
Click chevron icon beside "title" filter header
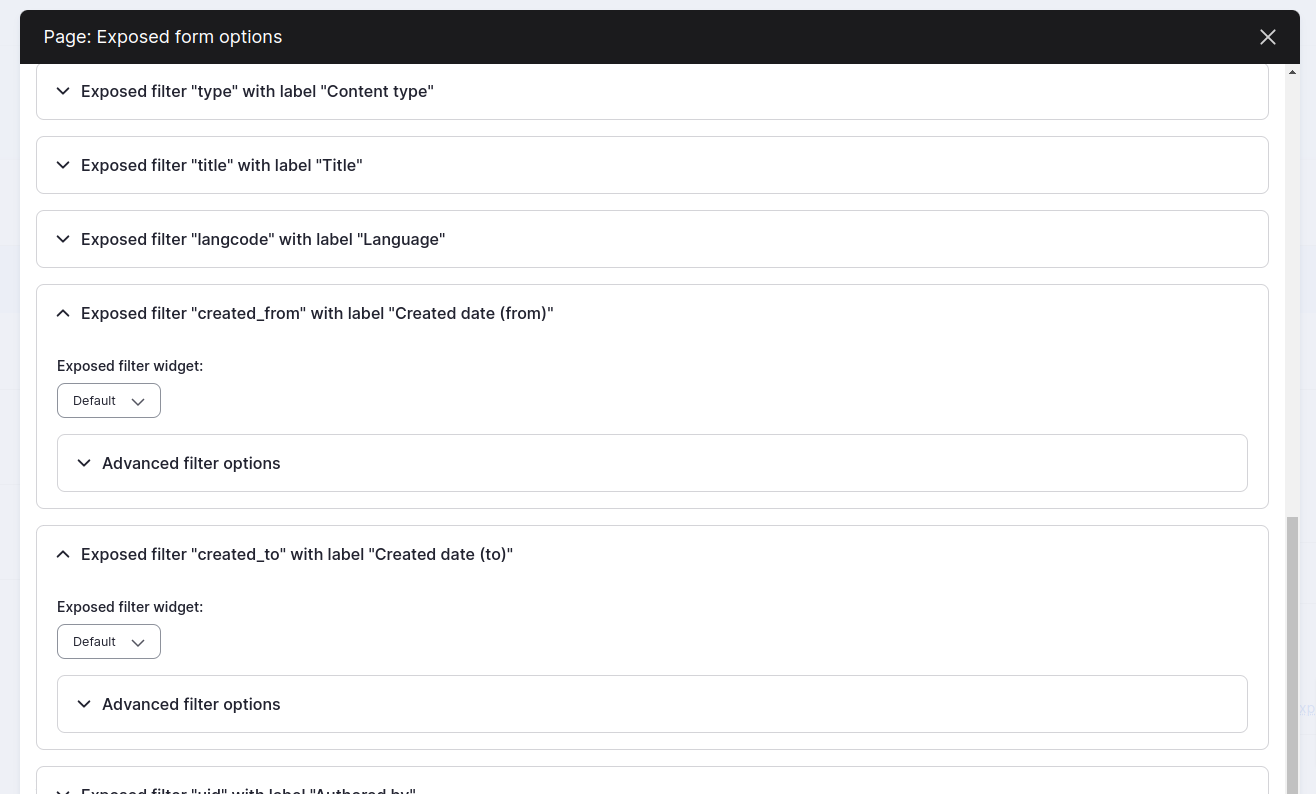click(x=63, y=165)
